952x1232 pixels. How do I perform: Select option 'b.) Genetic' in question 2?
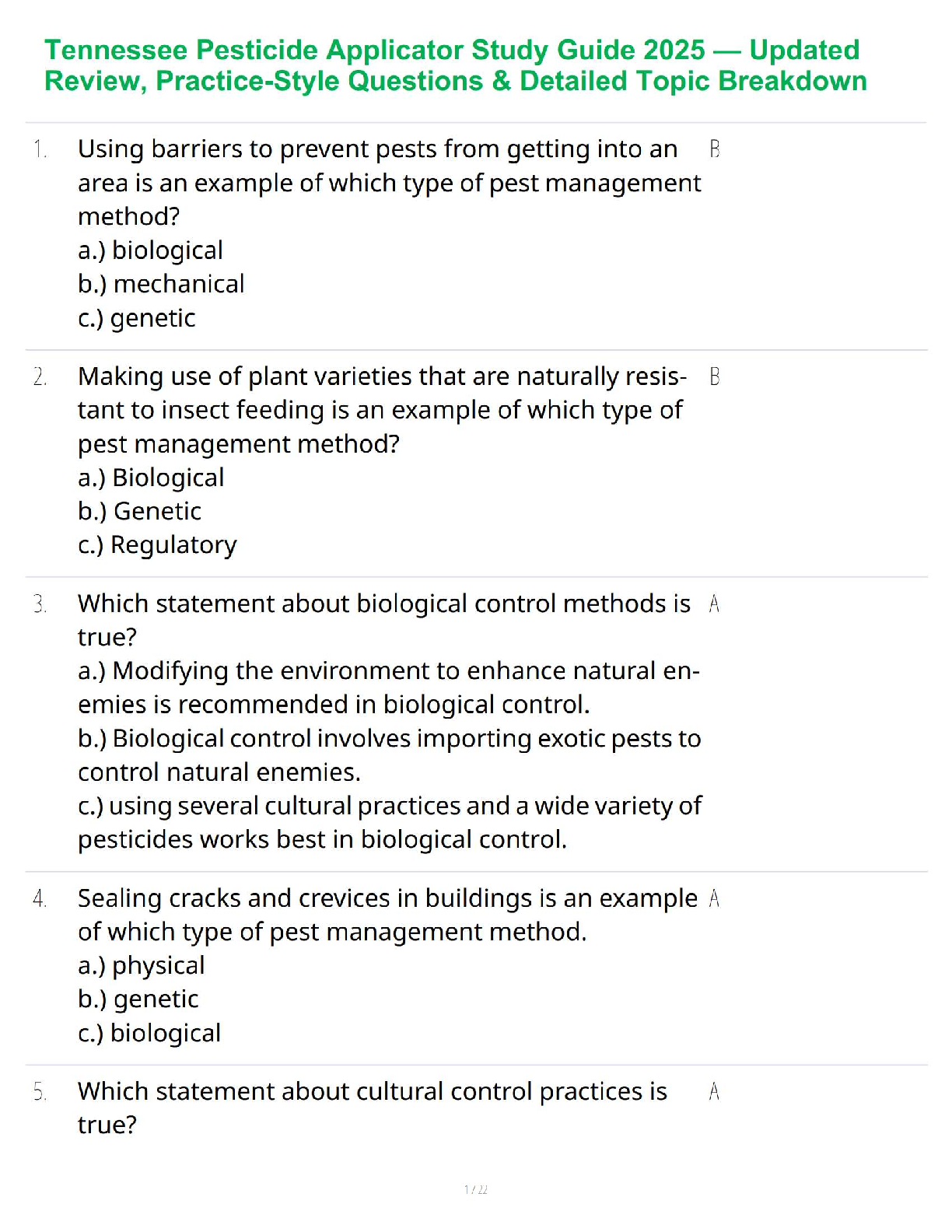point(140,511)
